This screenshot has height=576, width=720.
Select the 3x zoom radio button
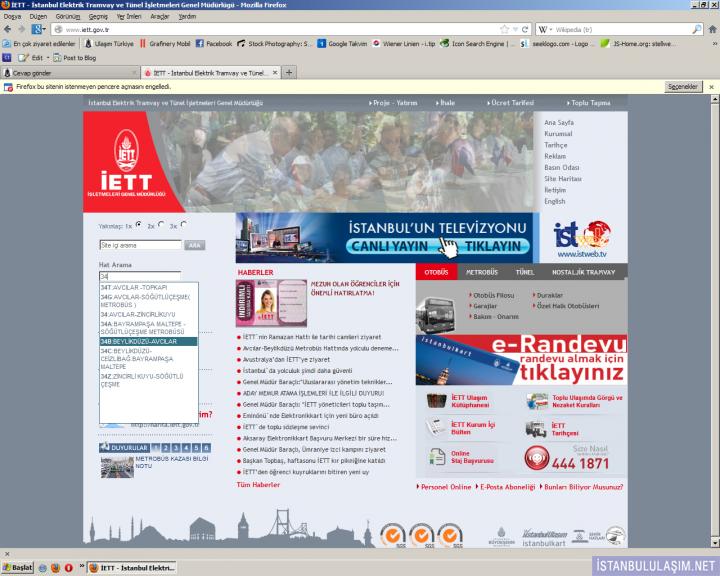tap(184, 224)
